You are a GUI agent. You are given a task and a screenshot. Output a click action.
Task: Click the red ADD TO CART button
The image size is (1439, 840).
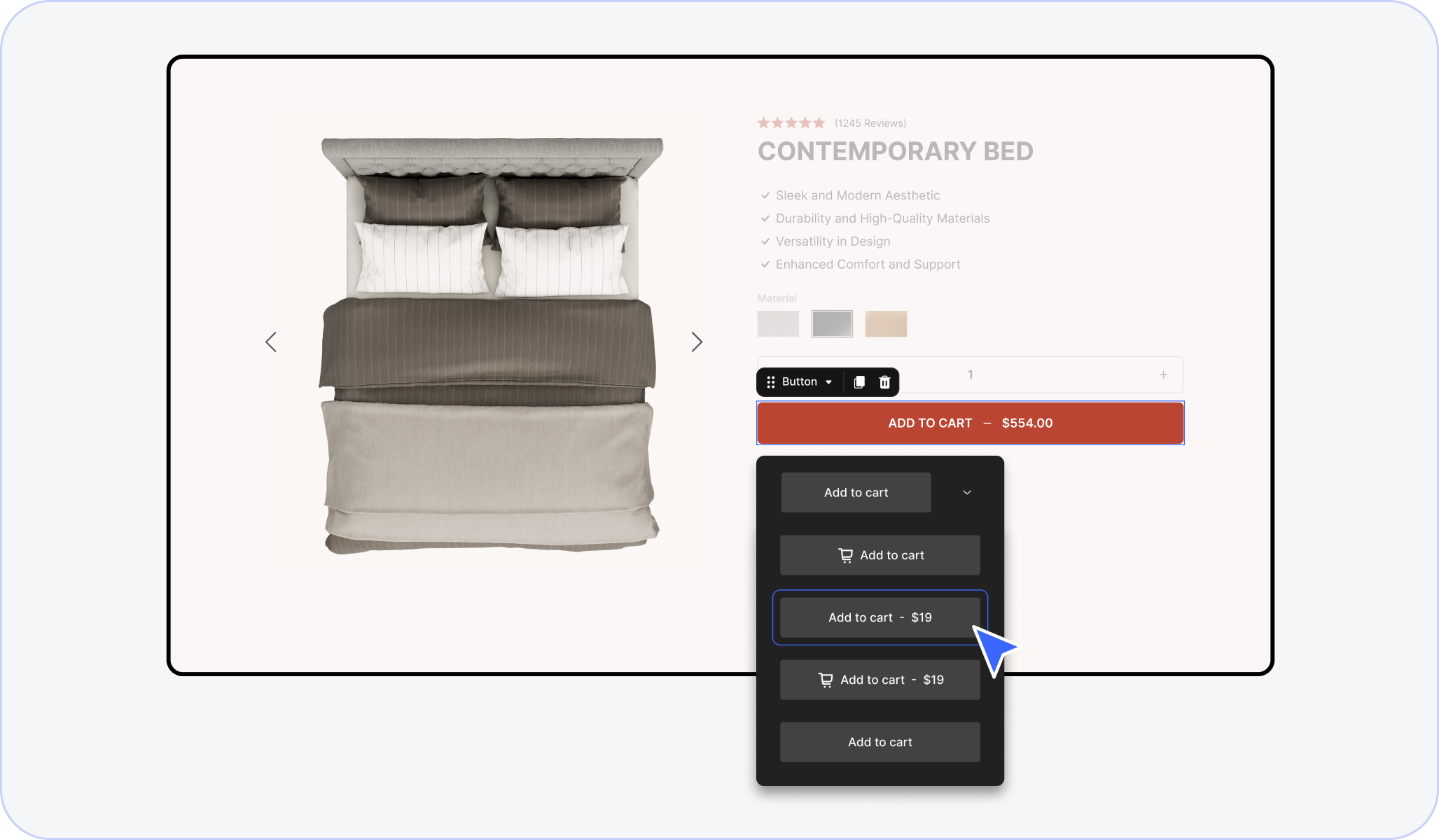971,423
